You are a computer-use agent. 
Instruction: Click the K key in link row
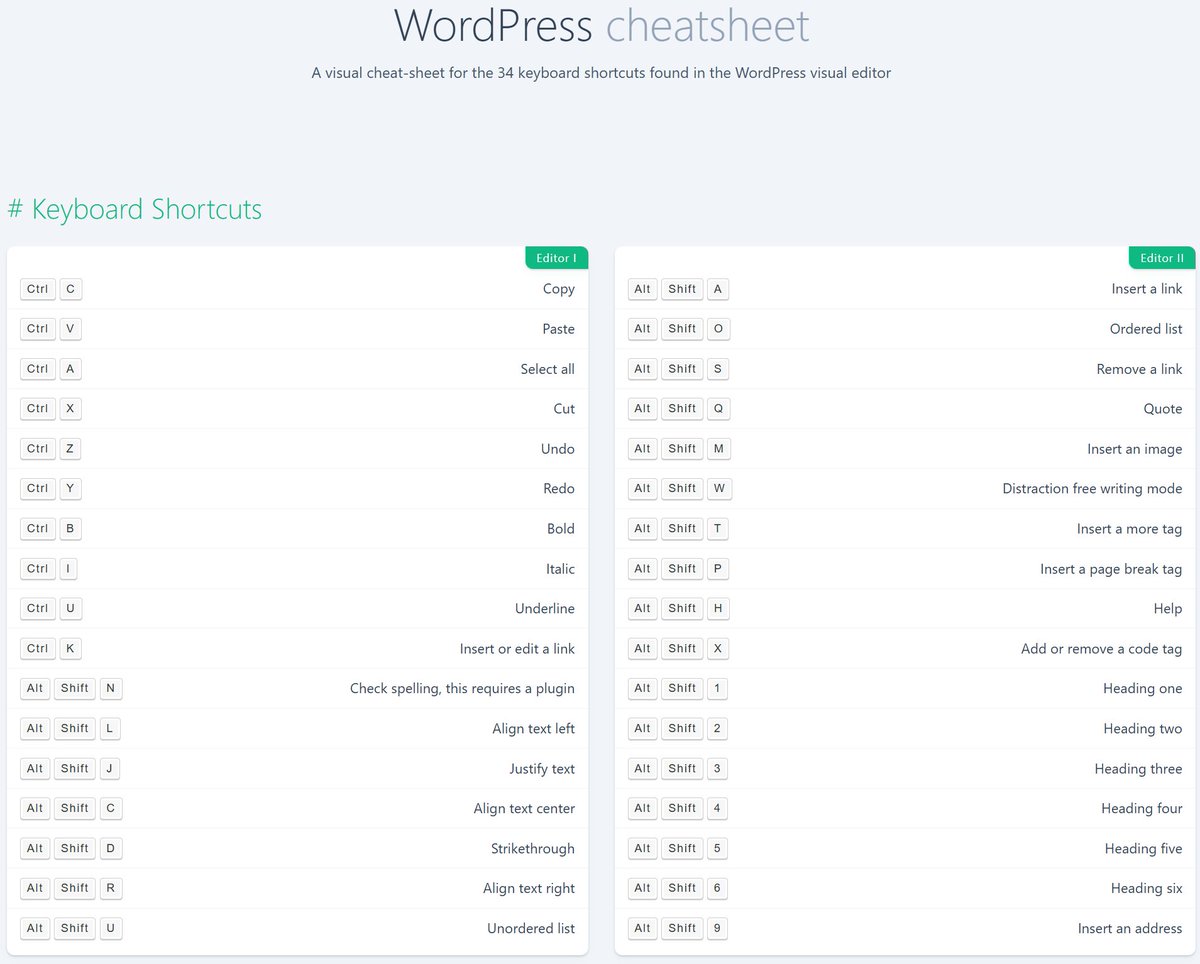70,649
